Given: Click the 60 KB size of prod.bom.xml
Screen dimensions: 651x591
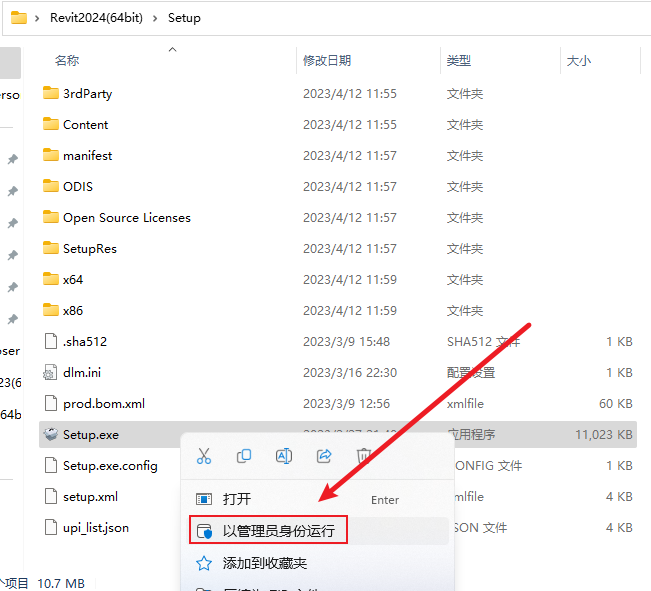Looking at the screenshot, I should [616, 403].
